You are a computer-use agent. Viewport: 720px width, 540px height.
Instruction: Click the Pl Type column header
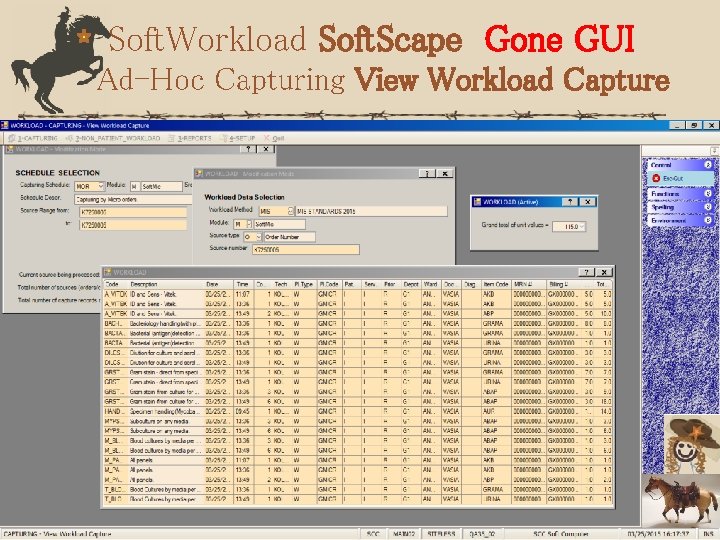pos(304,284)
